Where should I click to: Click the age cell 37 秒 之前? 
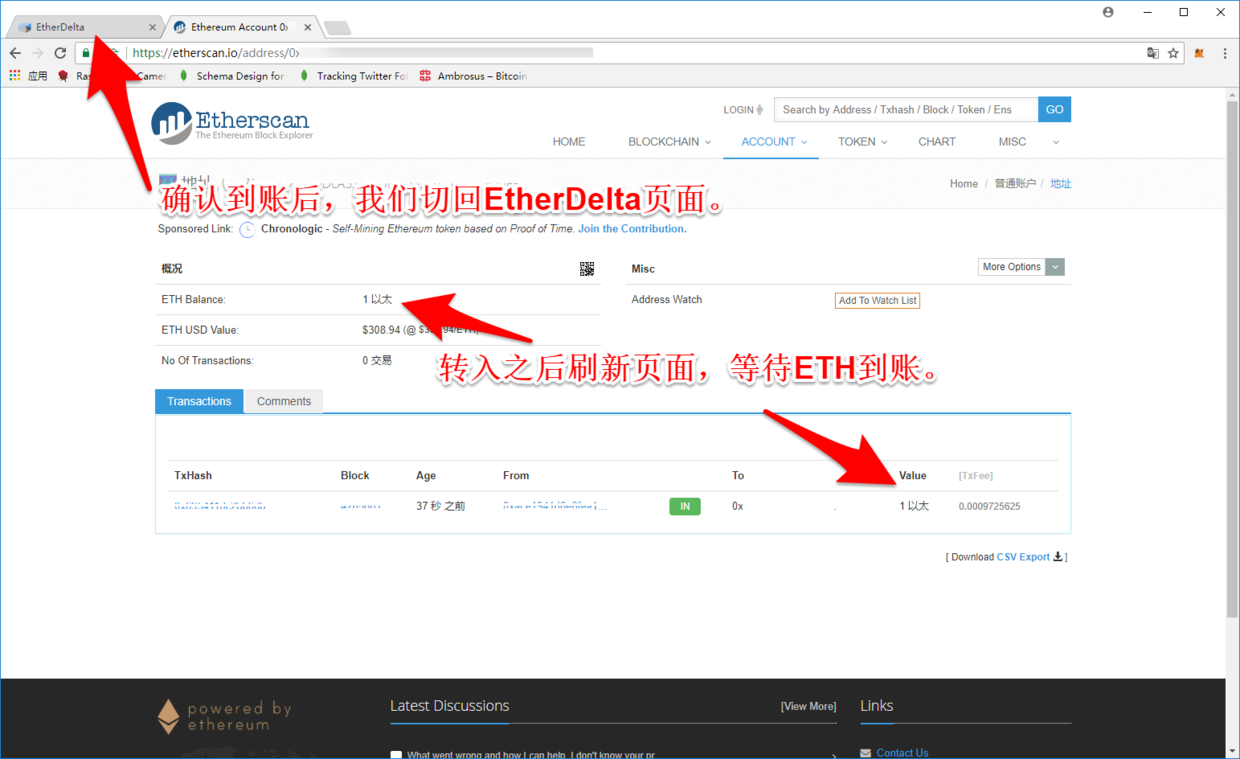click(x=440, y=506)
